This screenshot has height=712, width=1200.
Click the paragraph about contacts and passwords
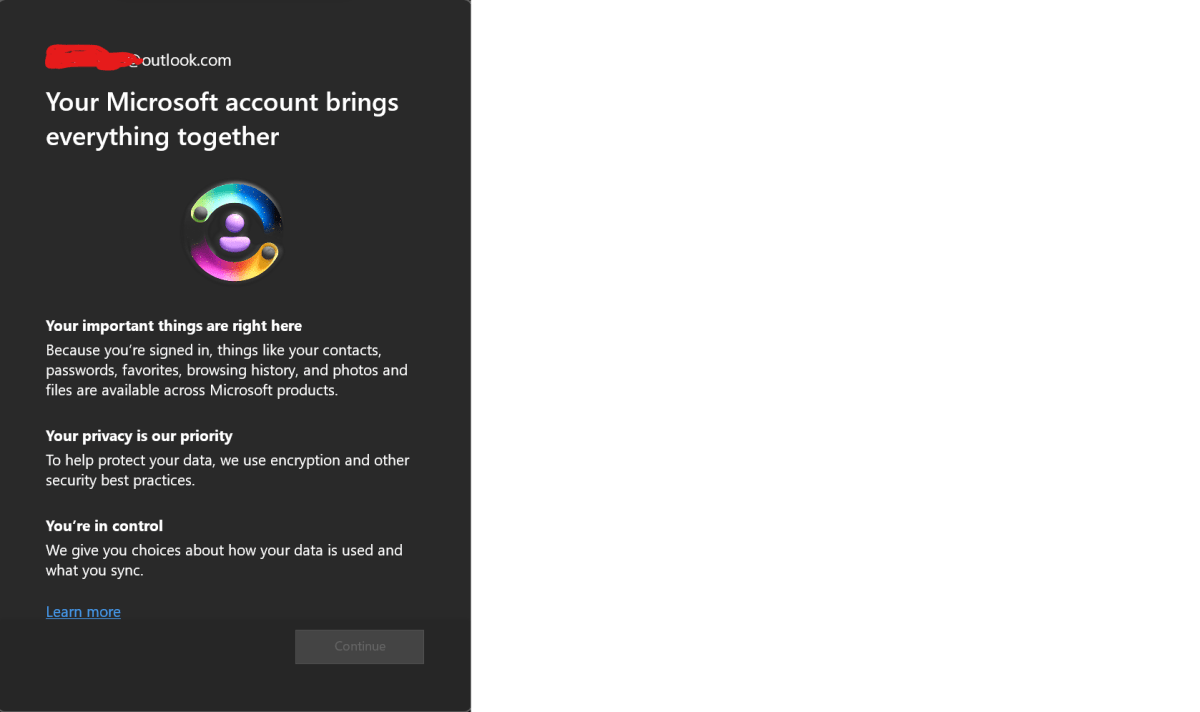click(x=227, y=370)
